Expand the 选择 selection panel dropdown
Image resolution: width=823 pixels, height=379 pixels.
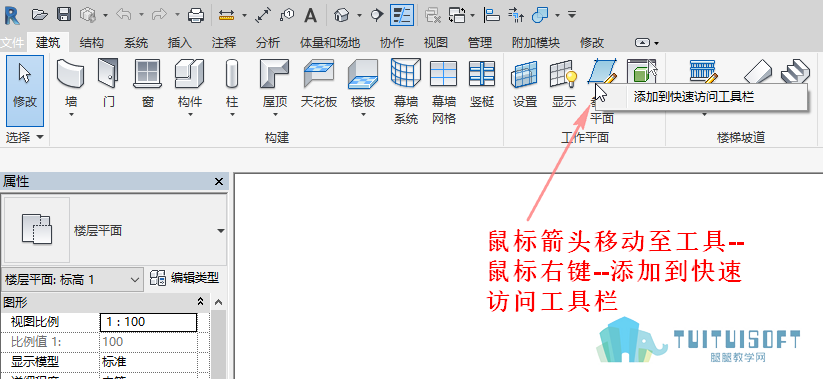coord(25,138)
